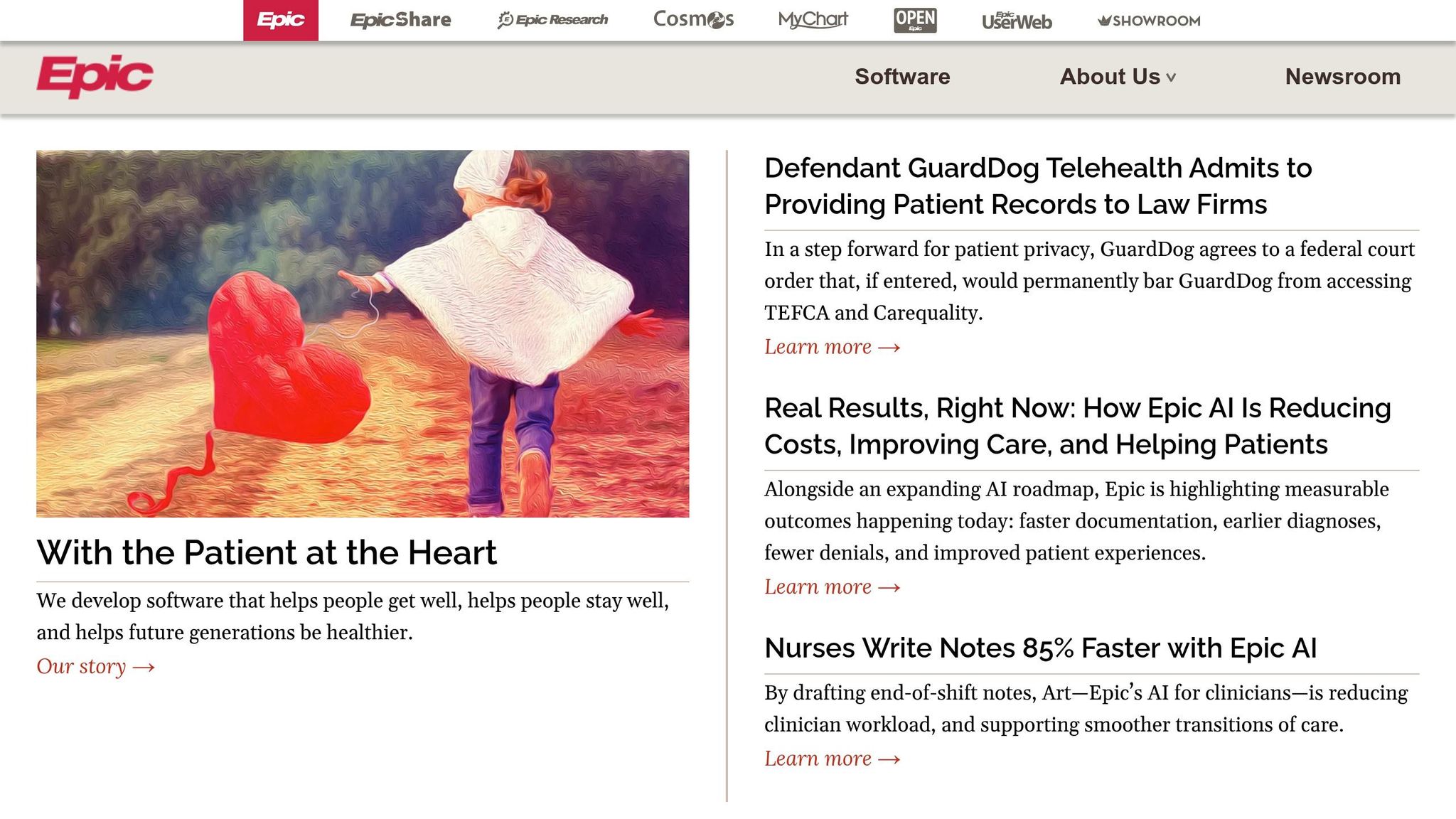1456x819 pixels.
Task: Visit the Epic UserWeb logo link
Action: click(x=1017, y=21)
